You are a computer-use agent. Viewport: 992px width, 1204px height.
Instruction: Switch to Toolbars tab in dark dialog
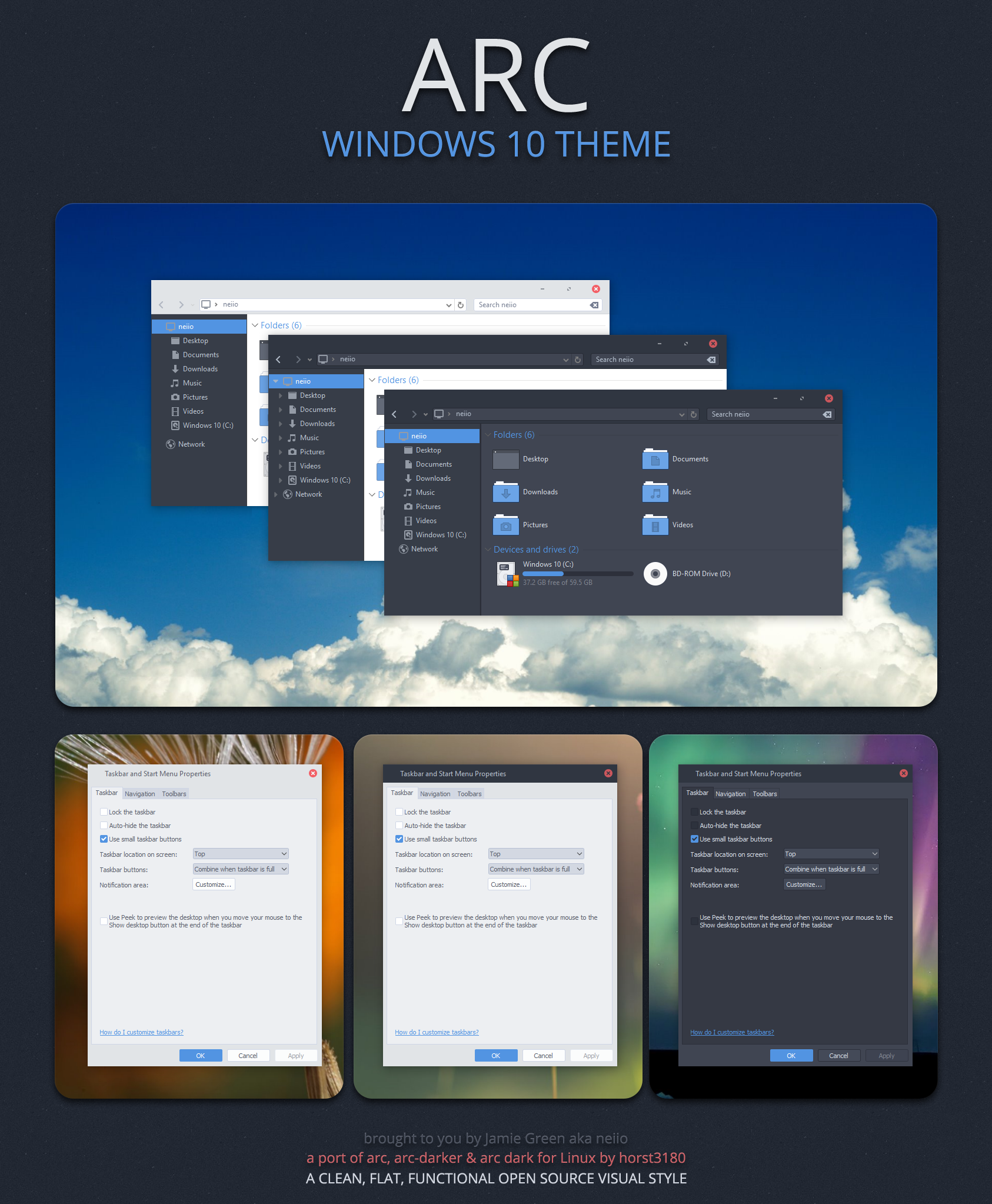click(765, 794)
